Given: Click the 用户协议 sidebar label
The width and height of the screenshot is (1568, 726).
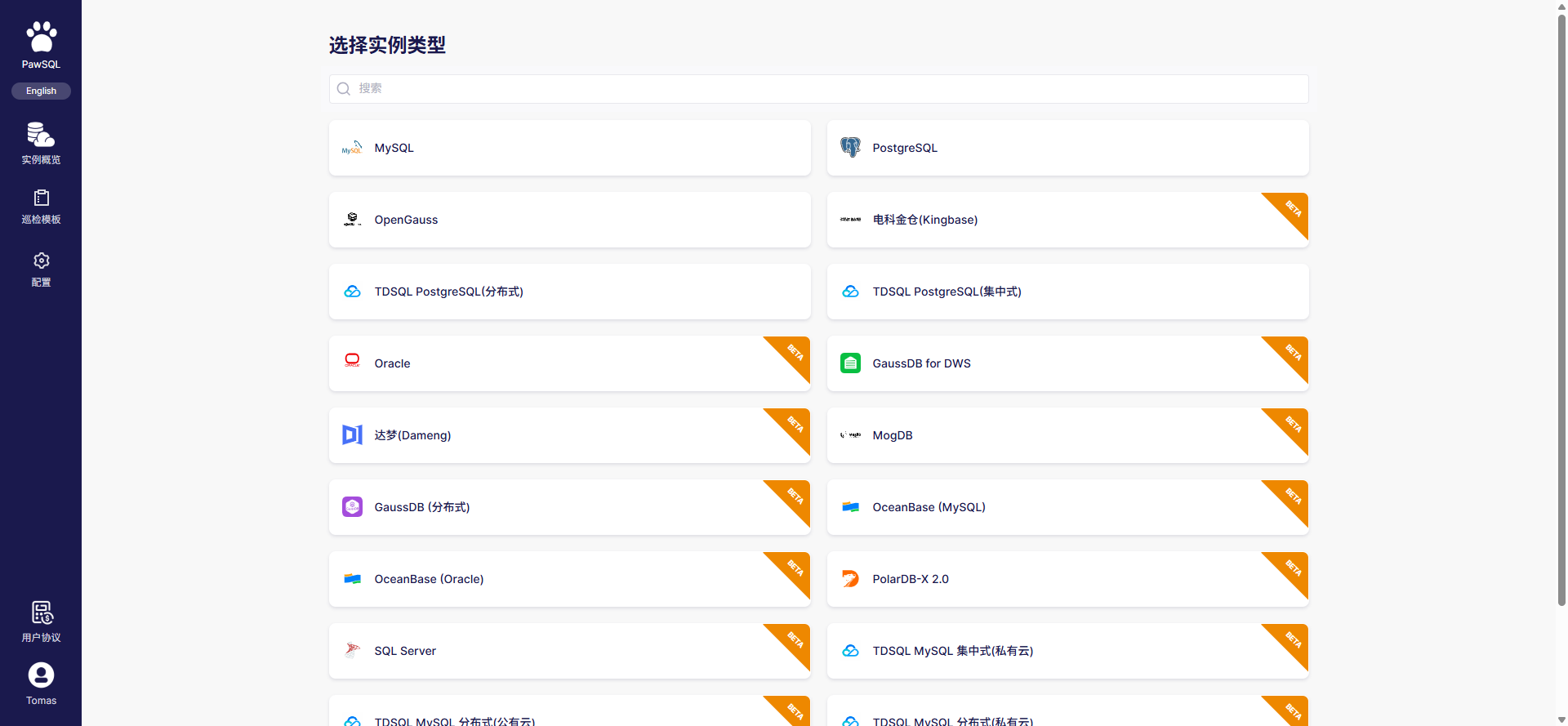Looking at the screenshot, I should (x=41, y=638).
